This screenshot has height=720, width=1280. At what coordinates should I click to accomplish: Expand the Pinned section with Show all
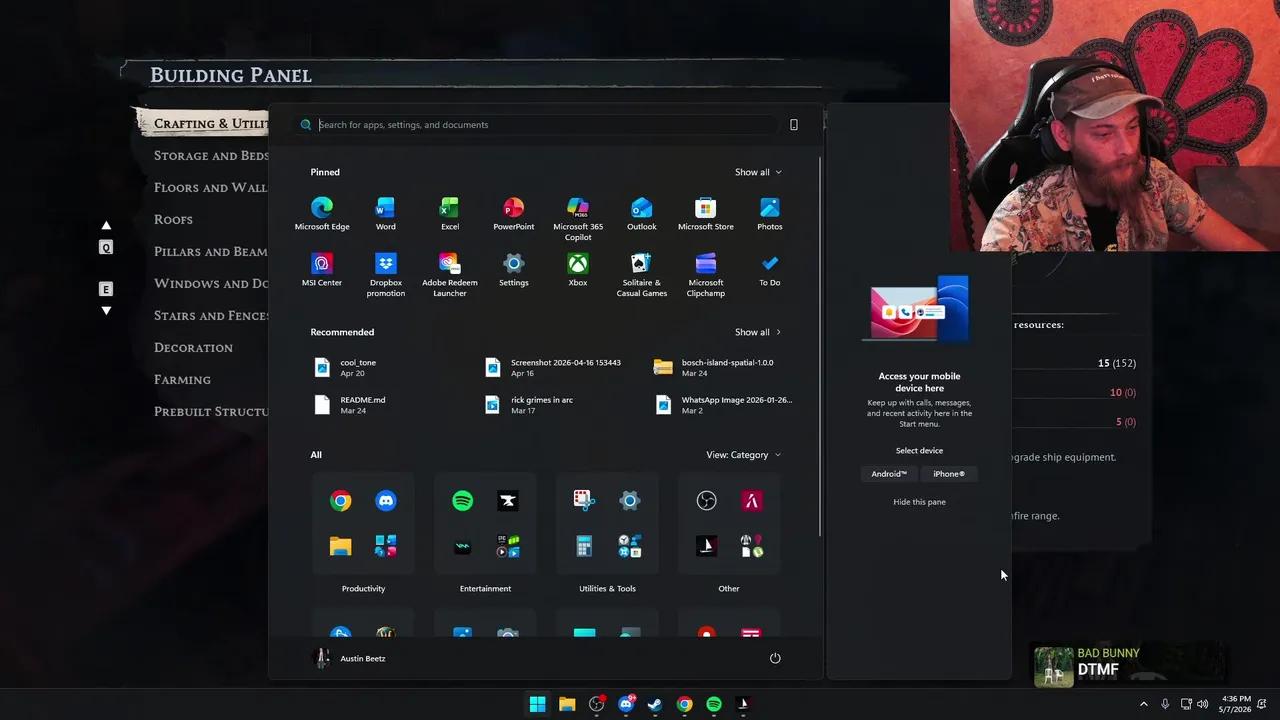click(758, 172)
